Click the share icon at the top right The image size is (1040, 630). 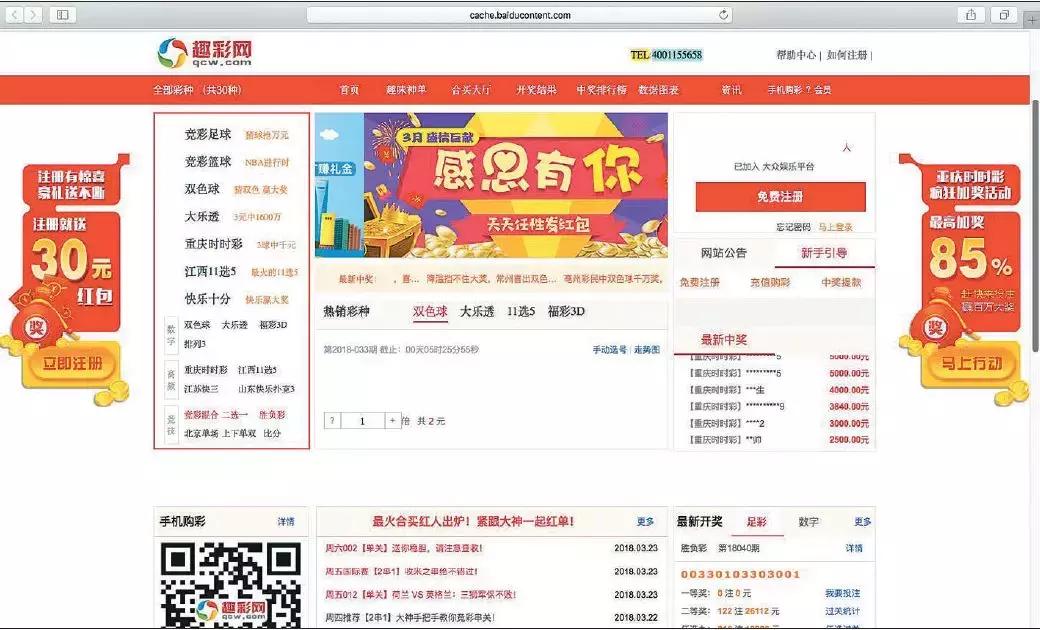point(969,14)
